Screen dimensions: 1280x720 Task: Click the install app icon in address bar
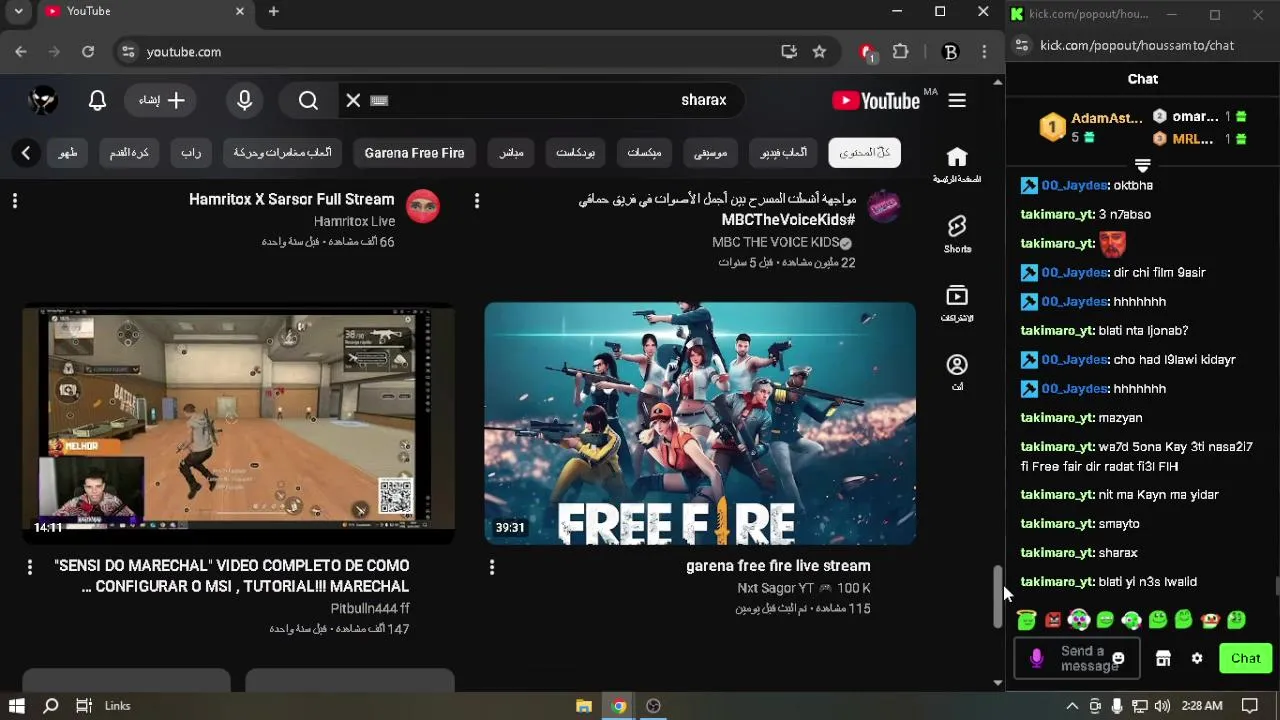789,52
